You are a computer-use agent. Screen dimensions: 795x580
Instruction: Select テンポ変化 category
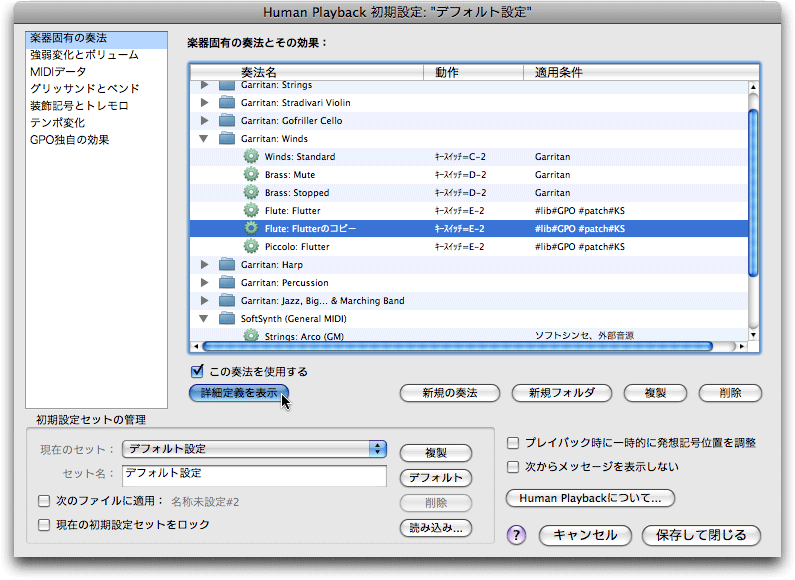[x=96, y=123]
